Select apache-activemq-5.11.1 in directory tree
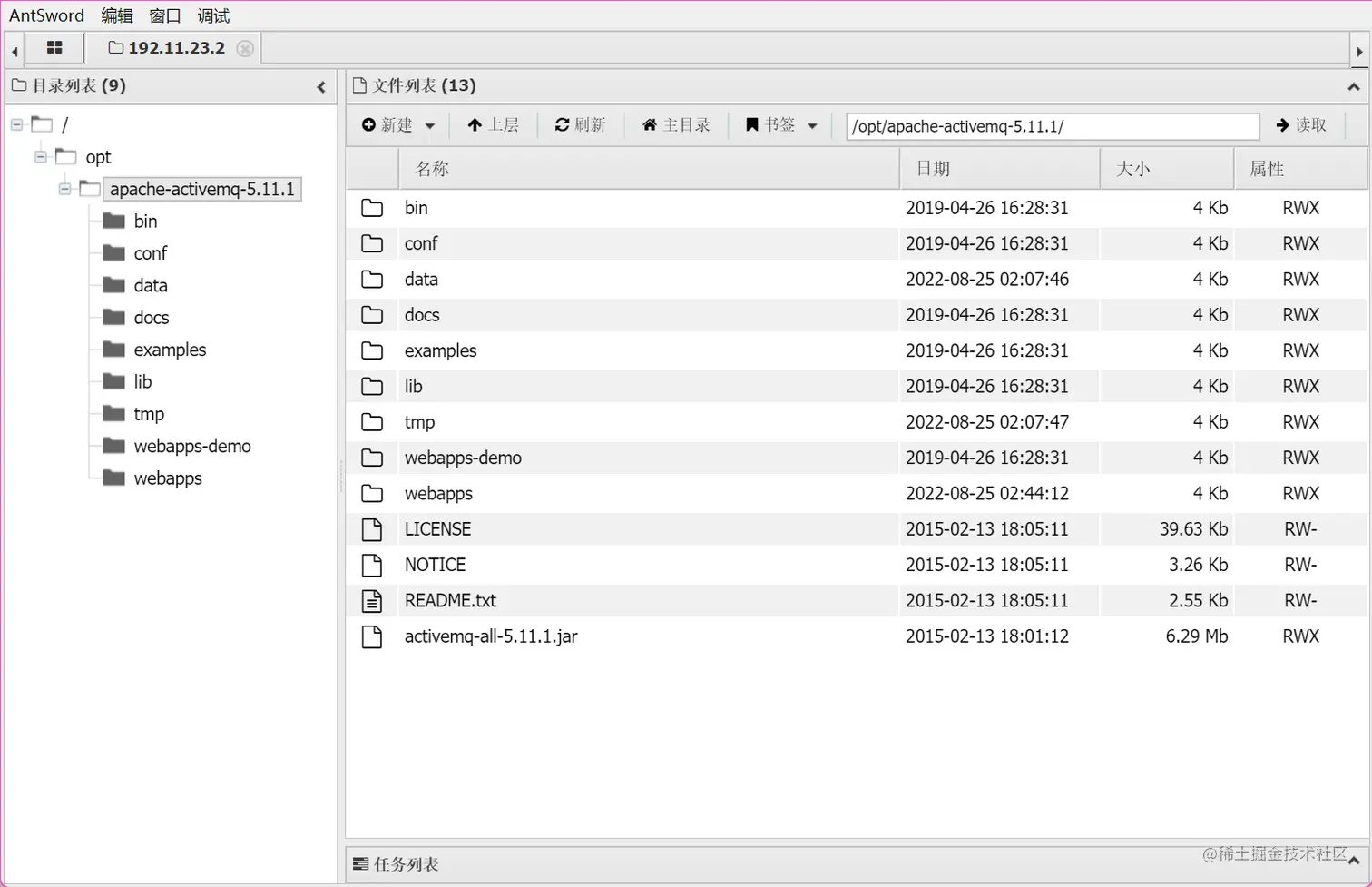 (201, 189)
